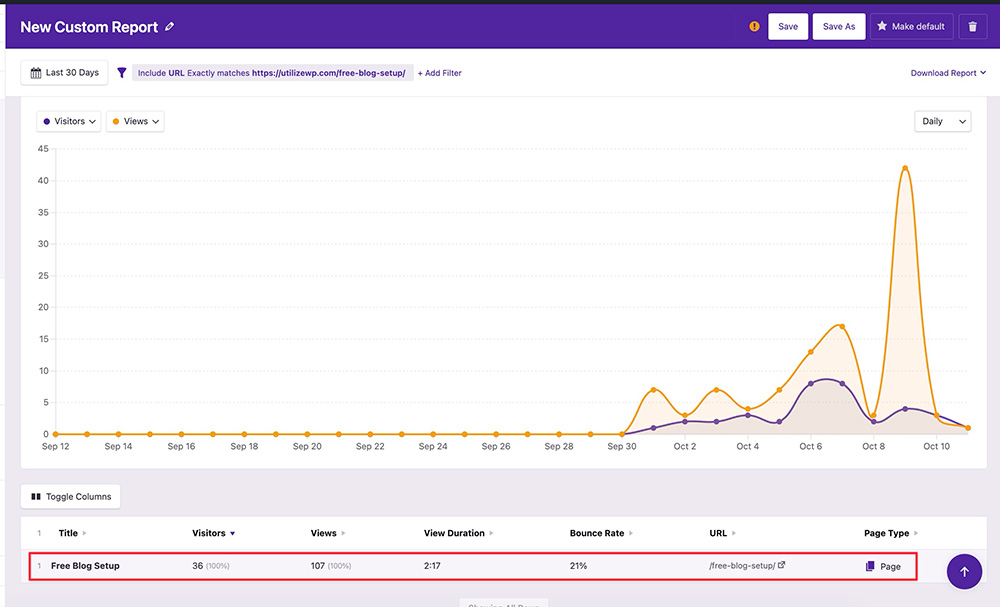Click the peak Views data point on chart
The image size is (1000, 607).
coord(905,168)
